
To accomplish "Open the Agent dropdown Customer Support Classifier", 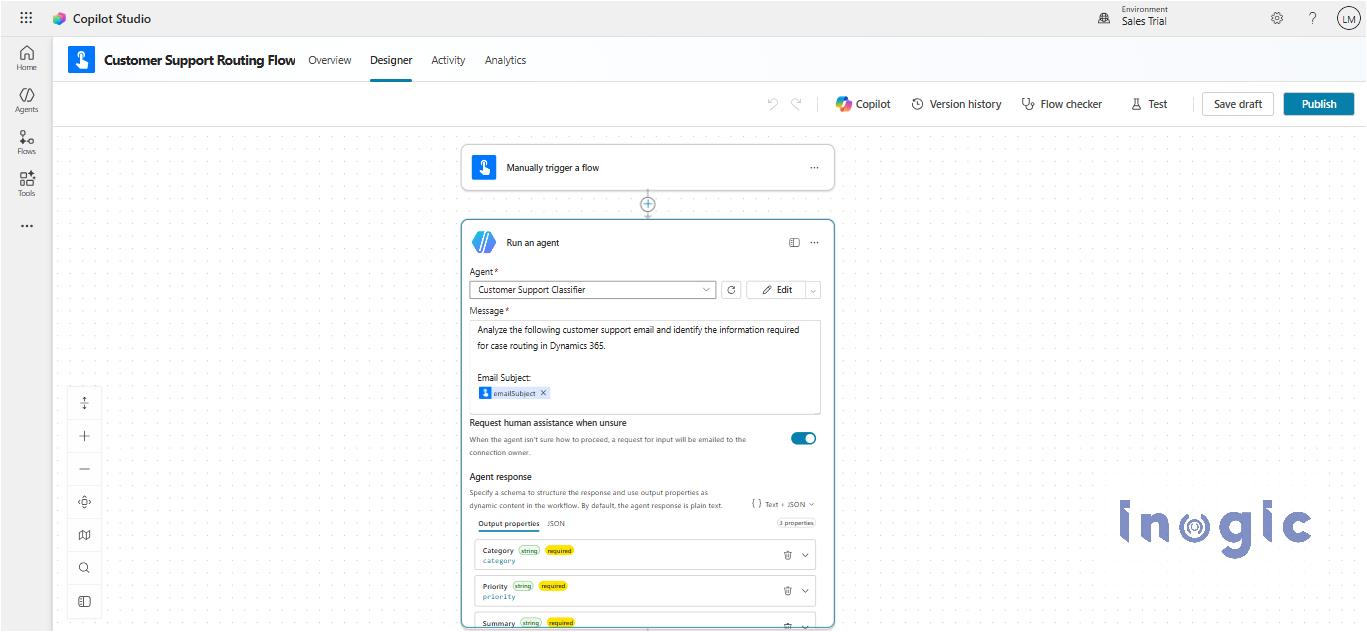I will click(592, 290).
